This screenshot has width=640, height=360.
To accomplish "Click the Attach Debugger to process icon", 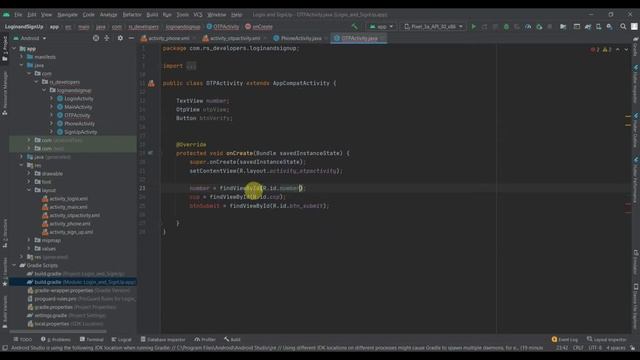I will [539, 27].
